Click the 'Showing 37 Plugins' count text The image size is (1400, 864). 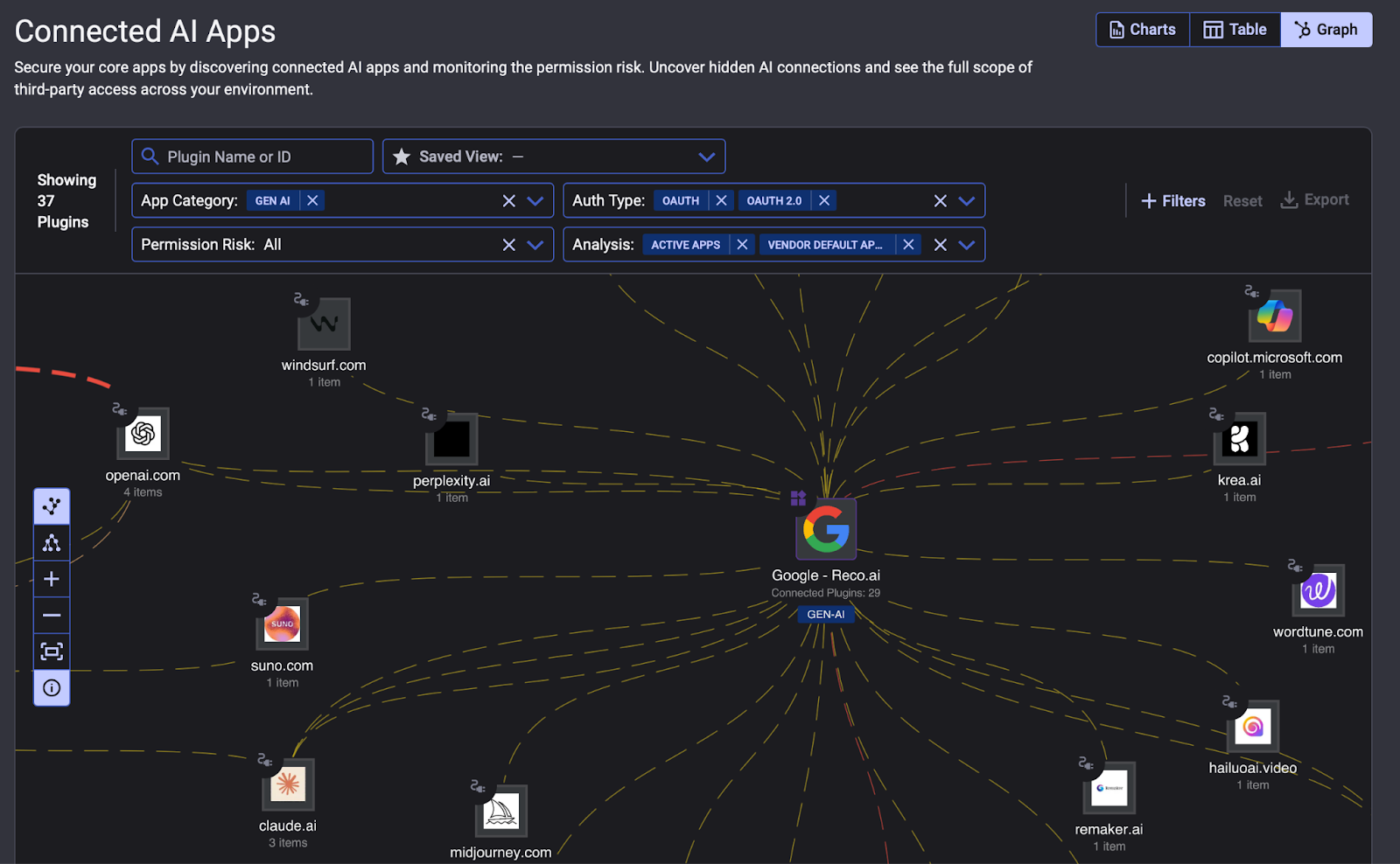[x=66, y=201]
